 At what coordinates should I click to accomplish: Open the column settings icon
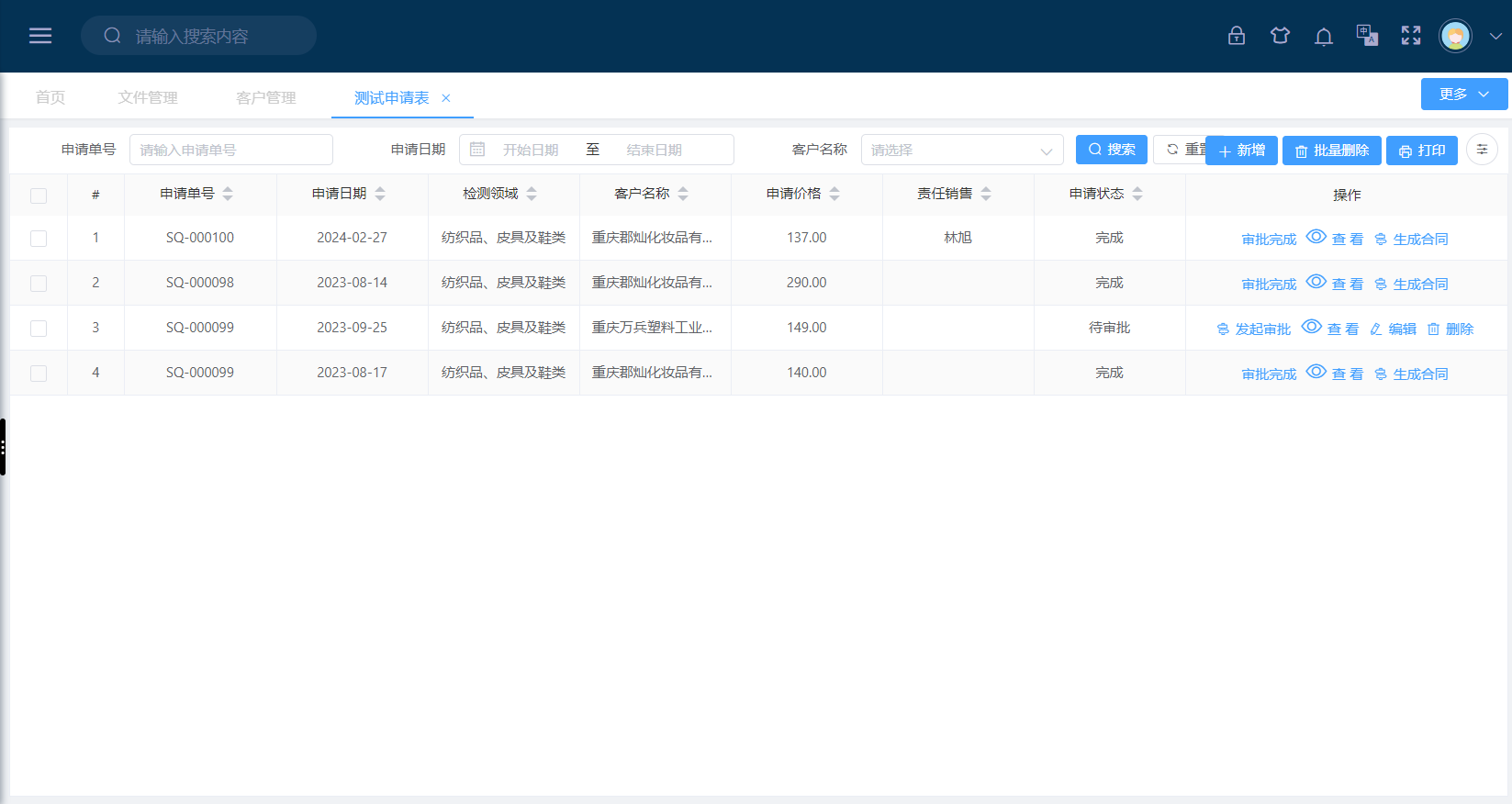point(1482,150)
